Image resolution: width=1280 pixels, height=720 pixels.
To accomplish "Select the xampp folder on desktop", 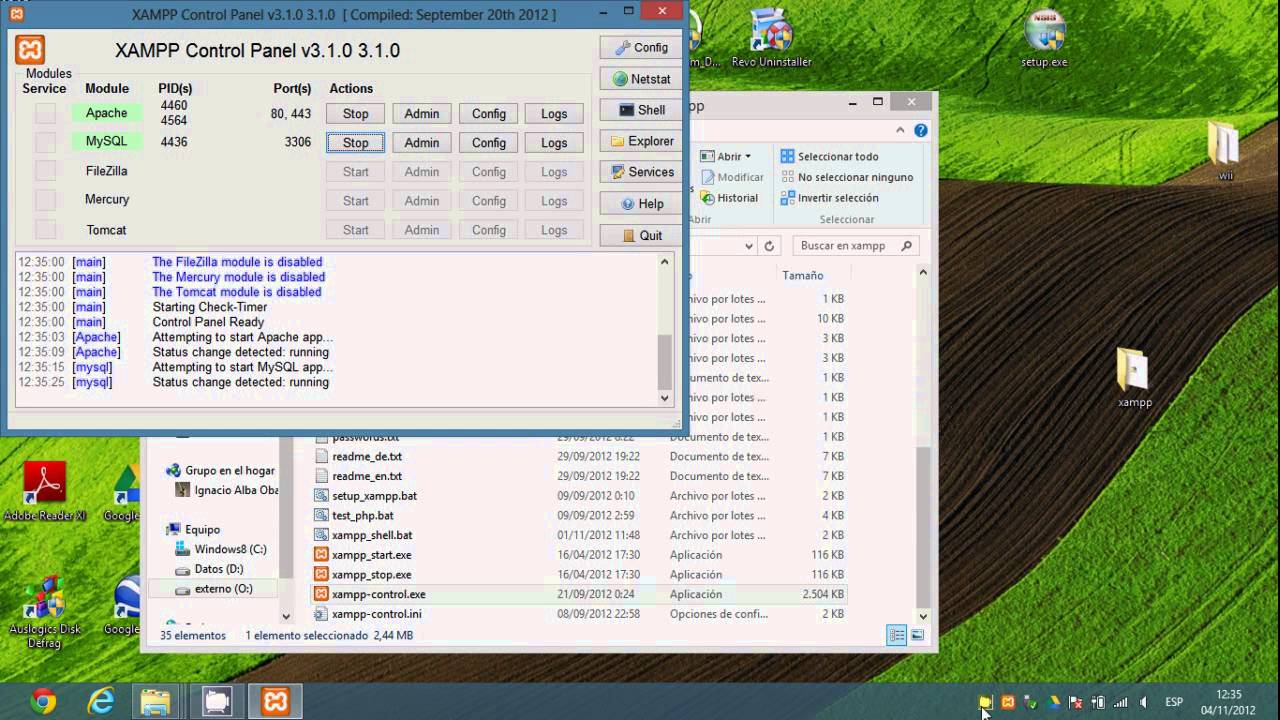I will tap(1135, 378).
